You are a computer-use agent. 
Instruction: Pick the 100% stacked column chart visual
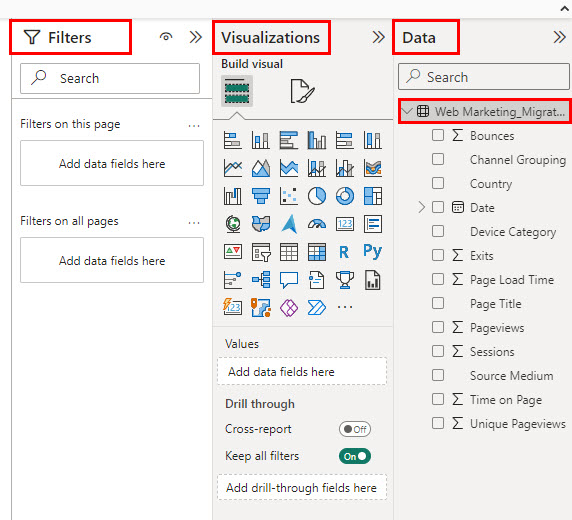[x=372, y=140]
